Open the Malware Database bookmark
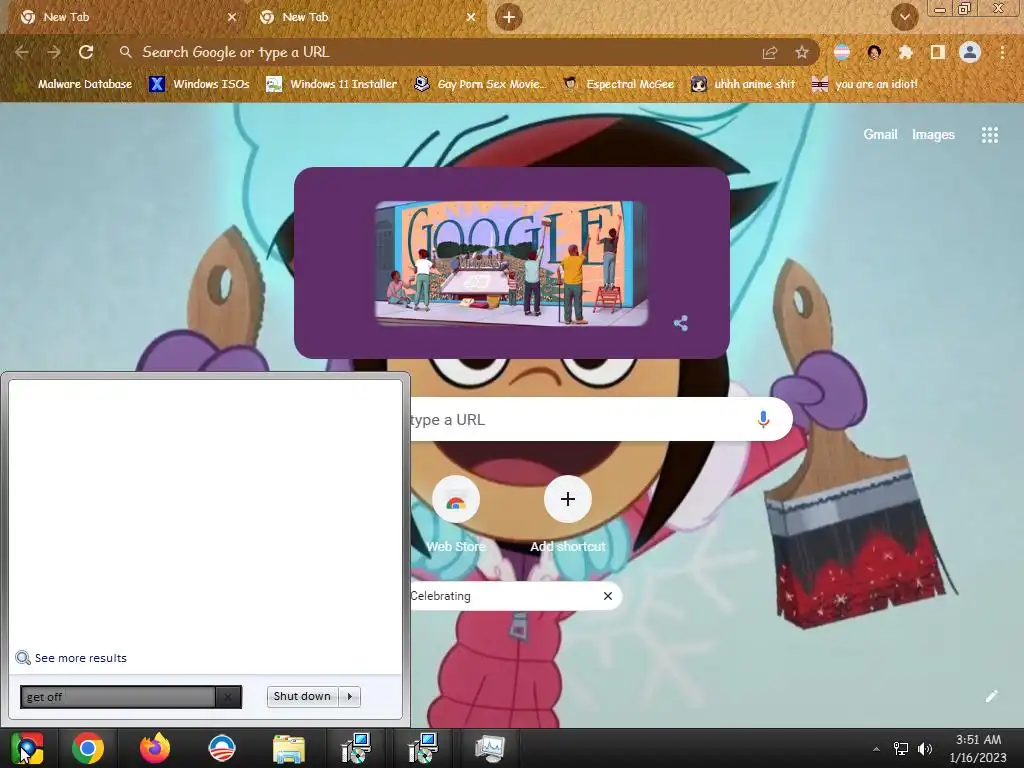1024x768 pixels. click(x=74, y=84)
